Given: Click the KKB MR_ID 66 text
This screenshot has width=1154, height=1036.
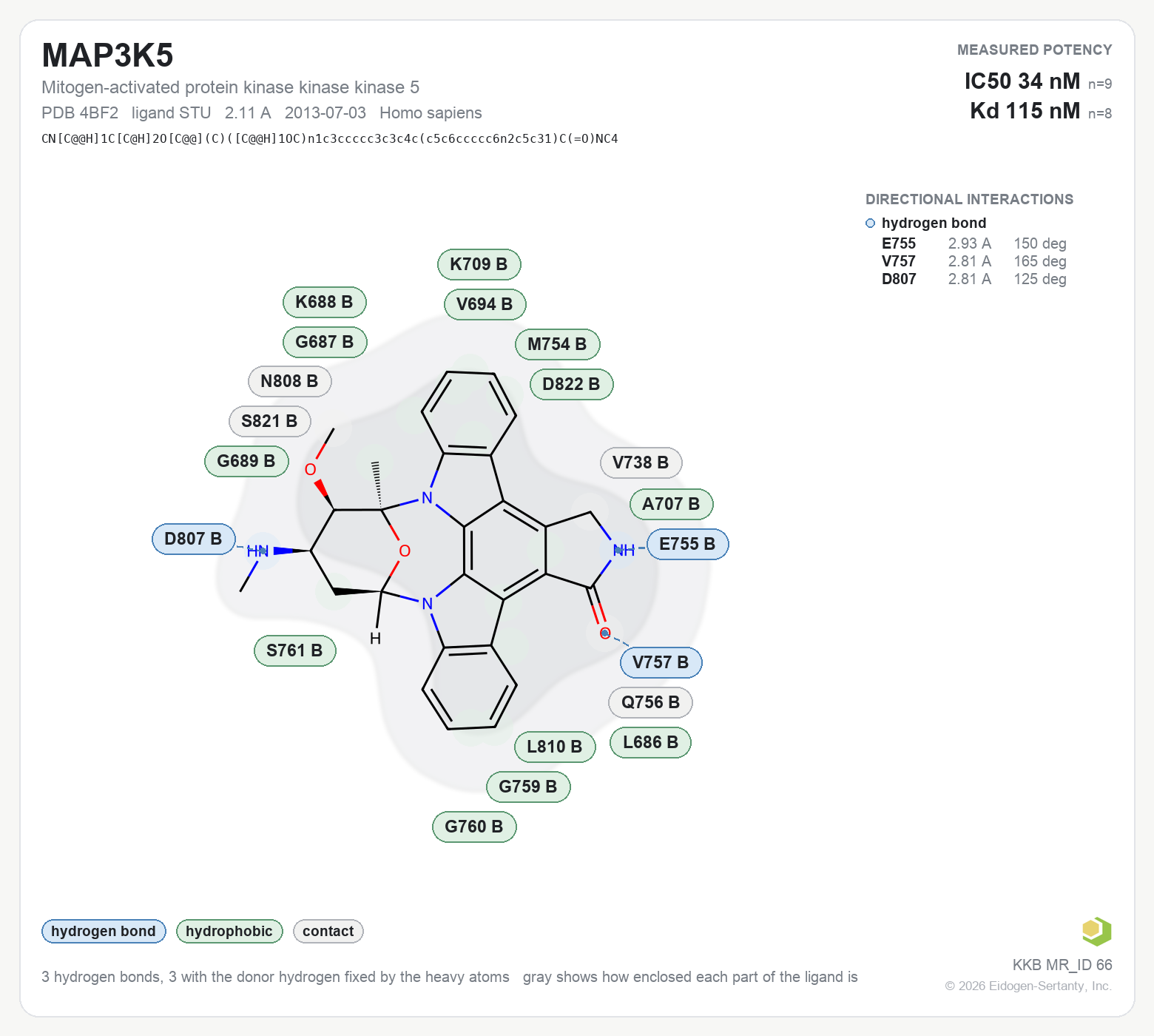Looking at the screenshot, I should point(1062,964).
